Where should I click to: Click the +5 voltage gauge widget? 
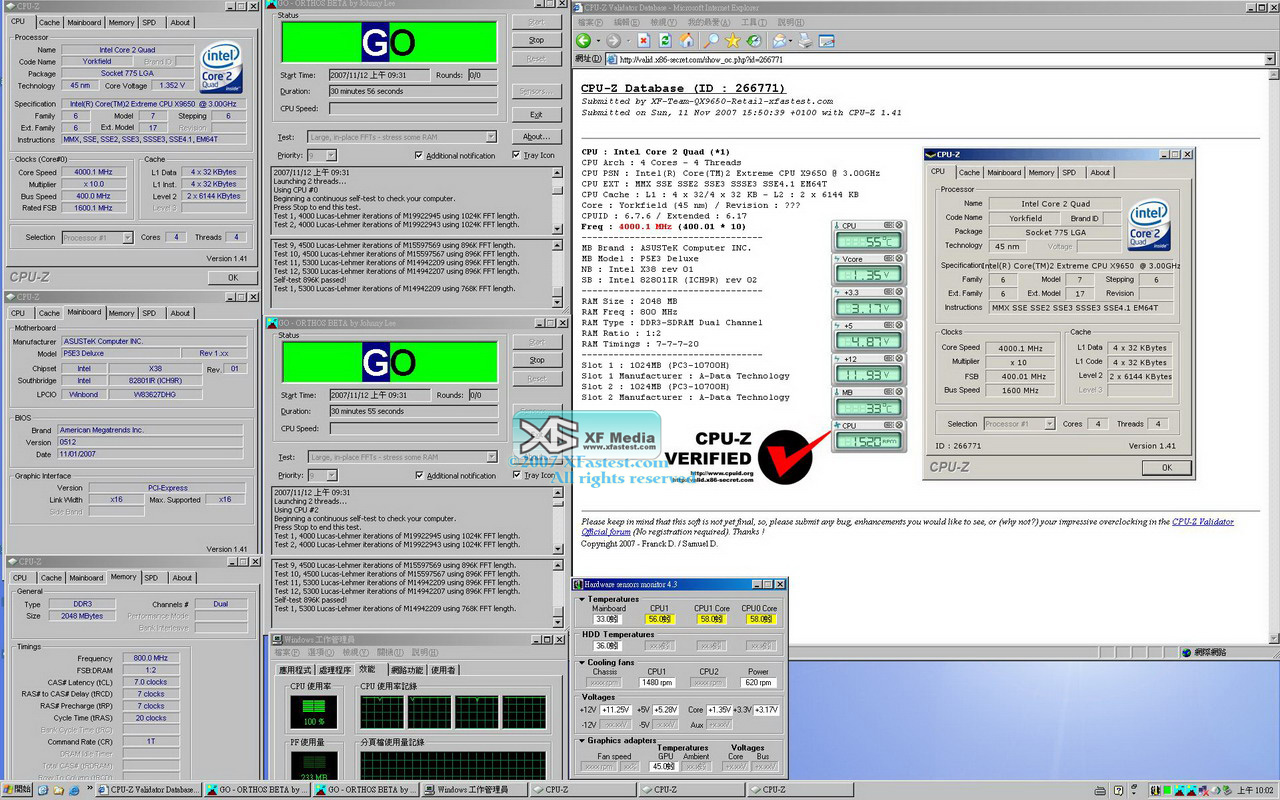pyautogui.click(x=868, y=336)
